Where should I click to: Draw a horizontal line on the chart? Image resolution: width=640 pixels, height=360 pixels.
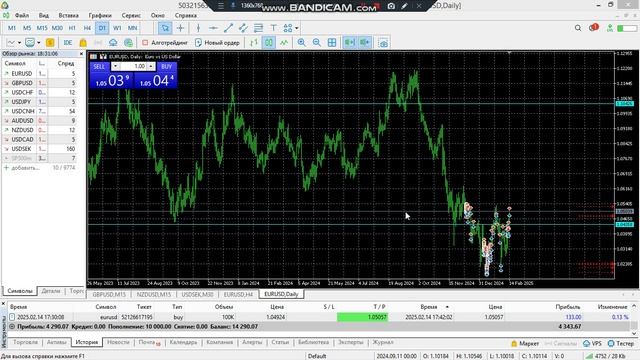pyautogui.click(x=213, y=28)
